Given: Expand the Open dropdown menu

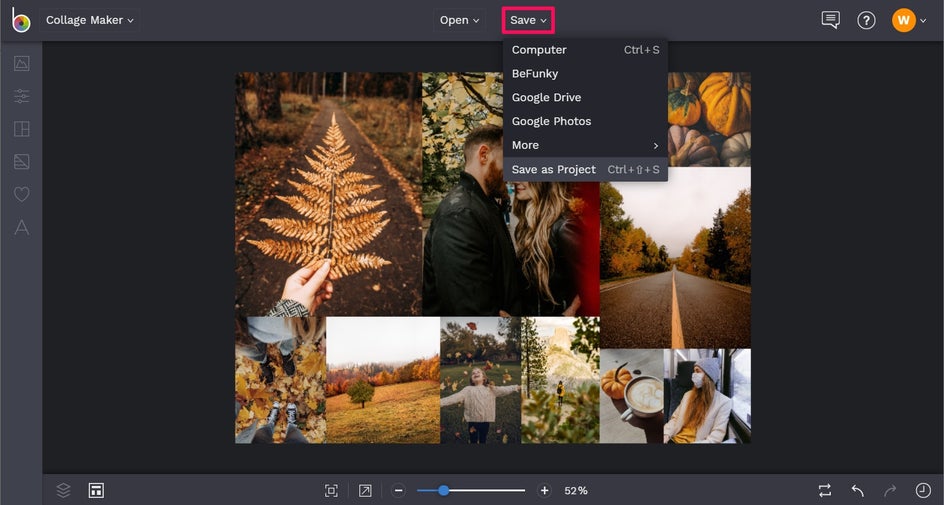Looking at the screenshot, I should tap(459, 20).
